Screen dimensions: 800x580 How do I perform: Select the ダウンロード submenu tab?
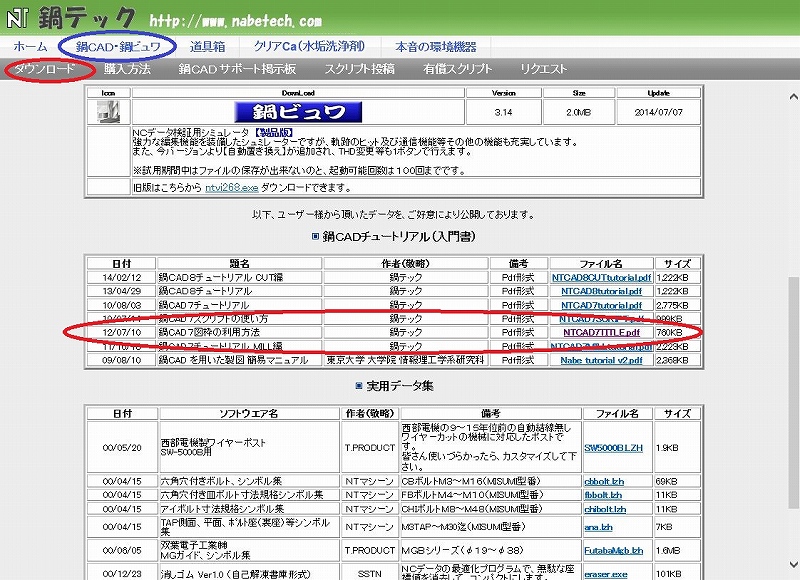(x=44, y=69)
